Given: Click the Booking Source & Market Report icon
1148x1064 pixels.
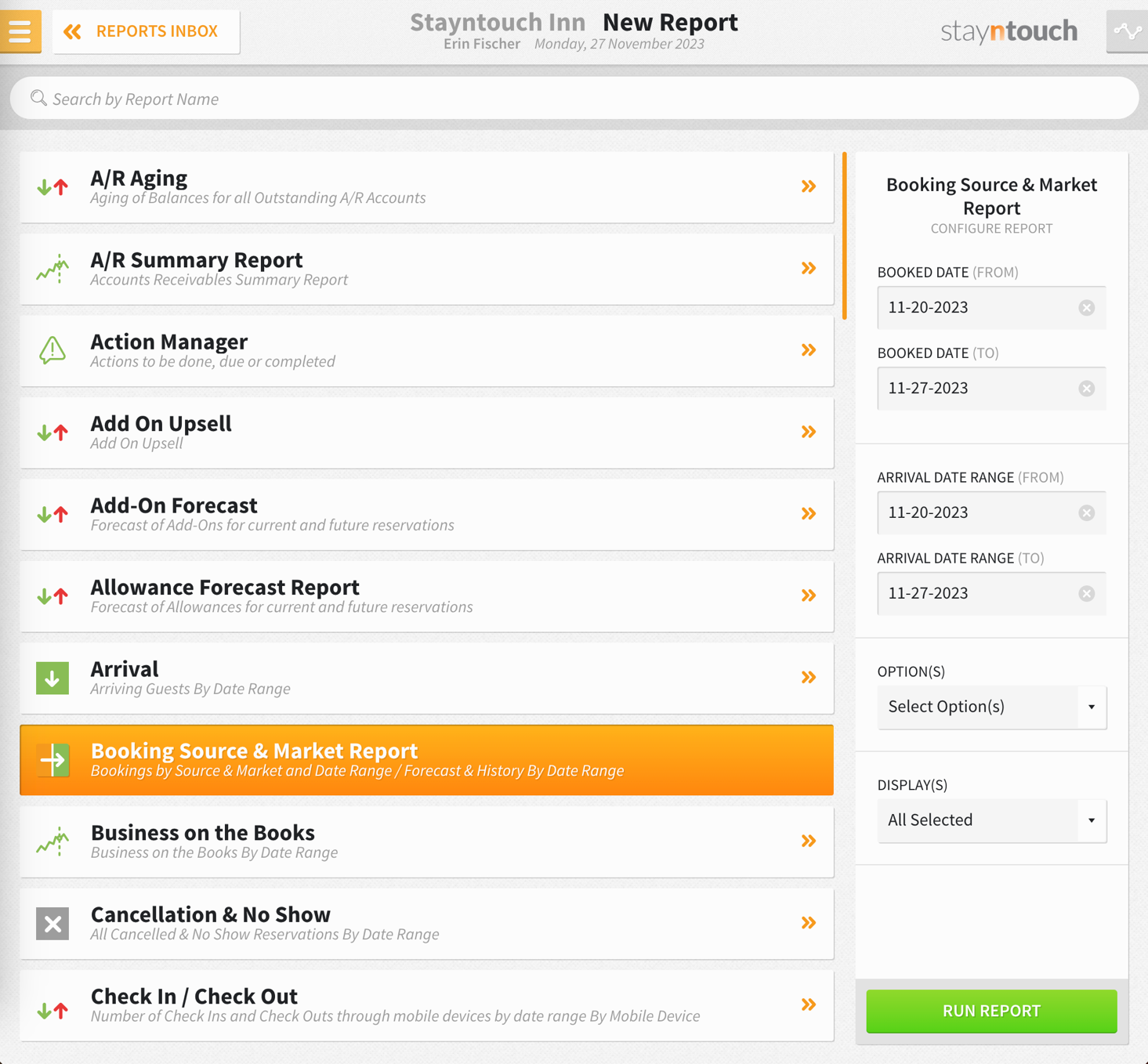Looking at the screenshot, I should [x=53, y=760].
